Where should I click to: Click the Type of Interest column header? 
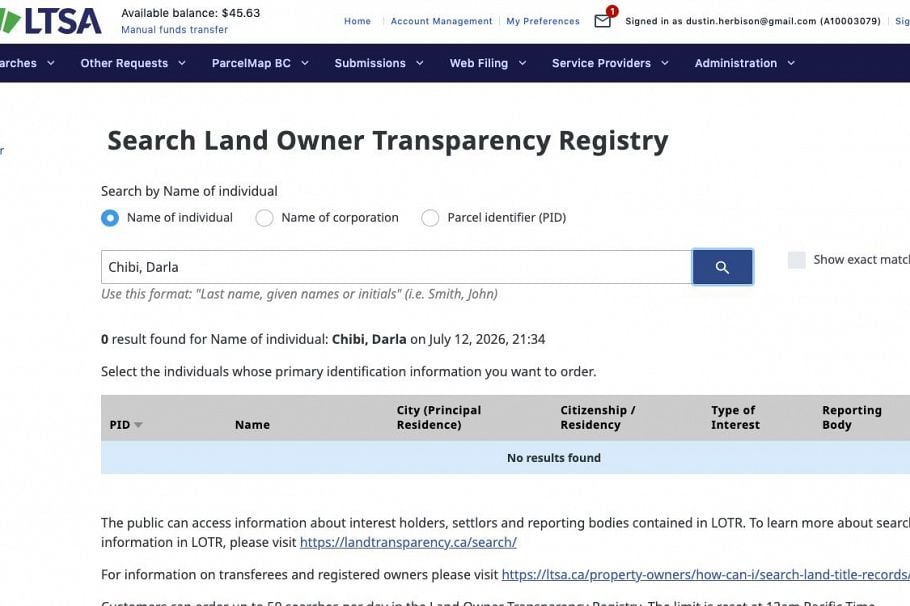(735, 417)
